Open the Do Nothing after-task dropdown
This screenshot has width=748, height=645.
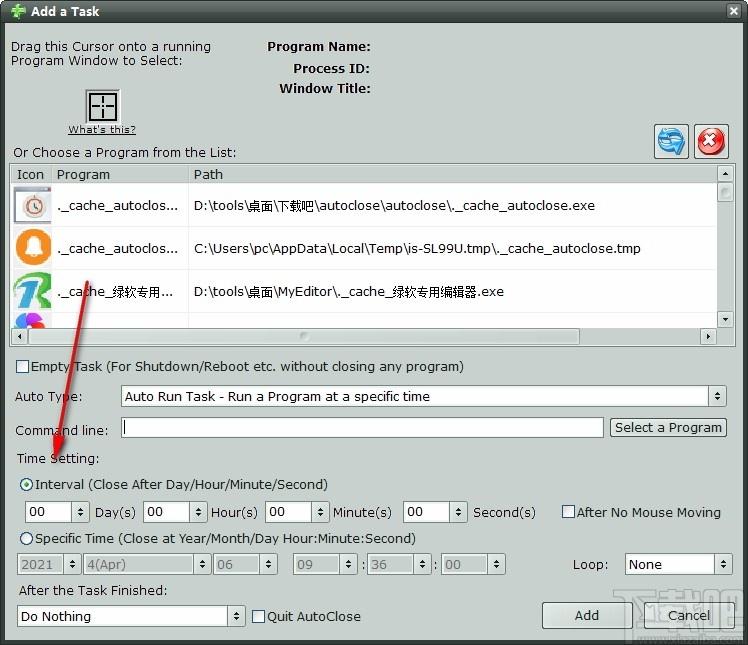pos(131,616)
